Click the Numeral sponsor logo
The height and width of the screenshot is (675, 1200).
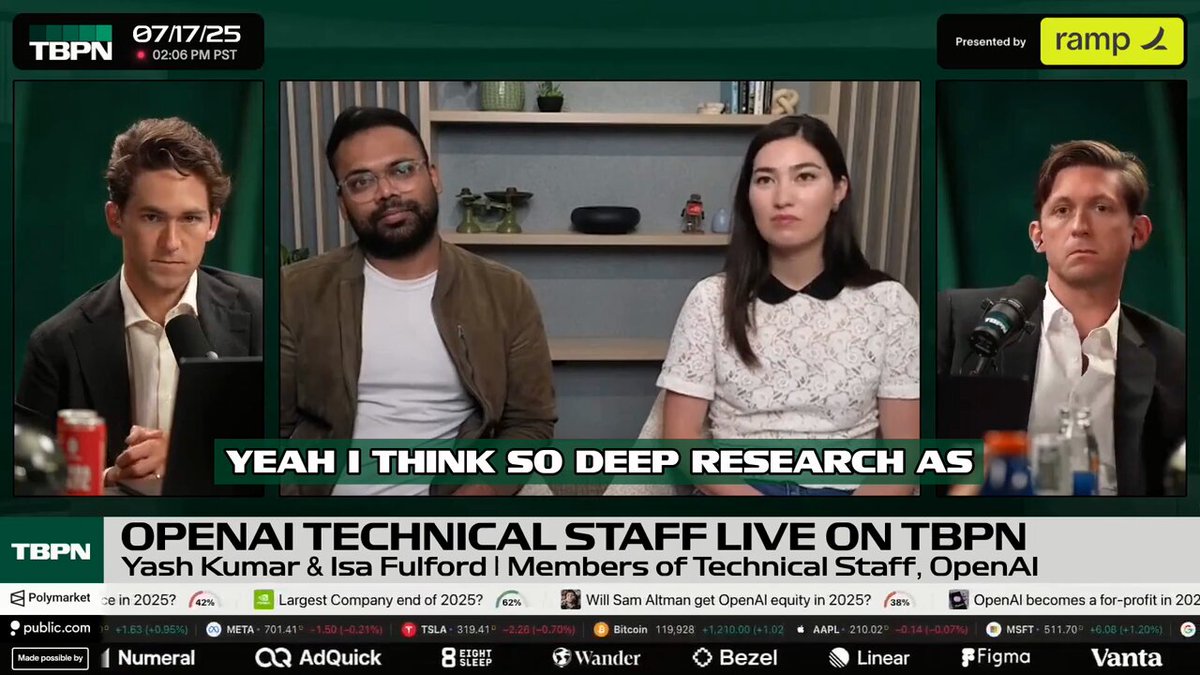point(146,658)
